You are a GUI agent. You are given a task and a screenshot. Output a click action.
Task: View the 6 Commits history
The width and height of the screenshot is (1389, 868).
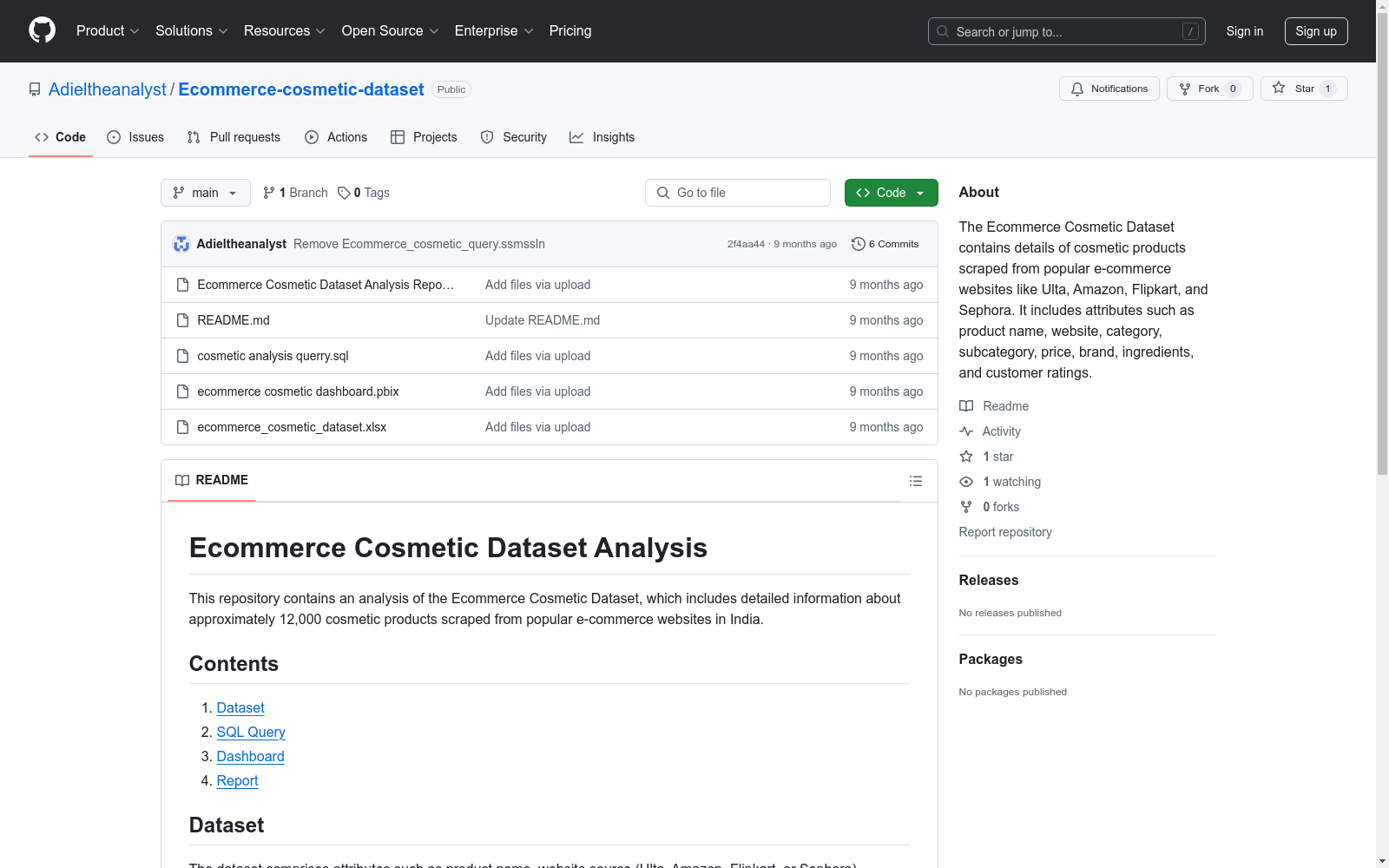click(x=885, y=244)
